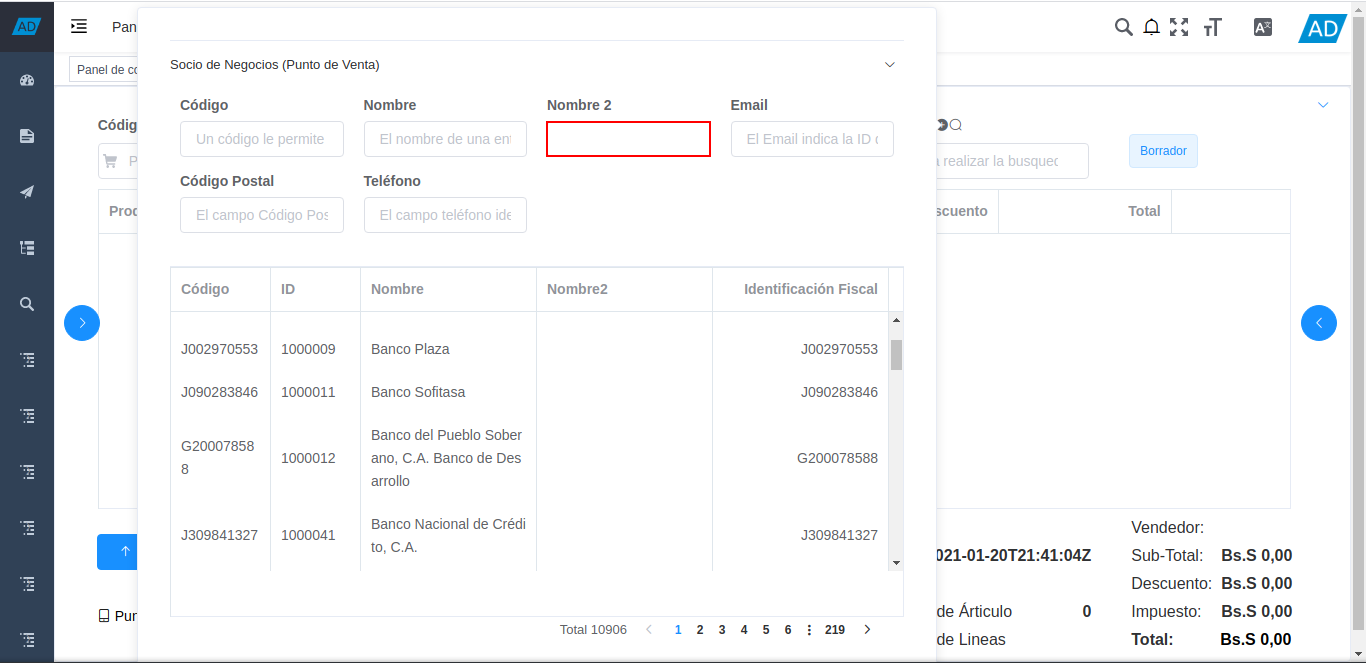Open the document icon in sidebar
Screen dimensions: 1366x663
27,136
